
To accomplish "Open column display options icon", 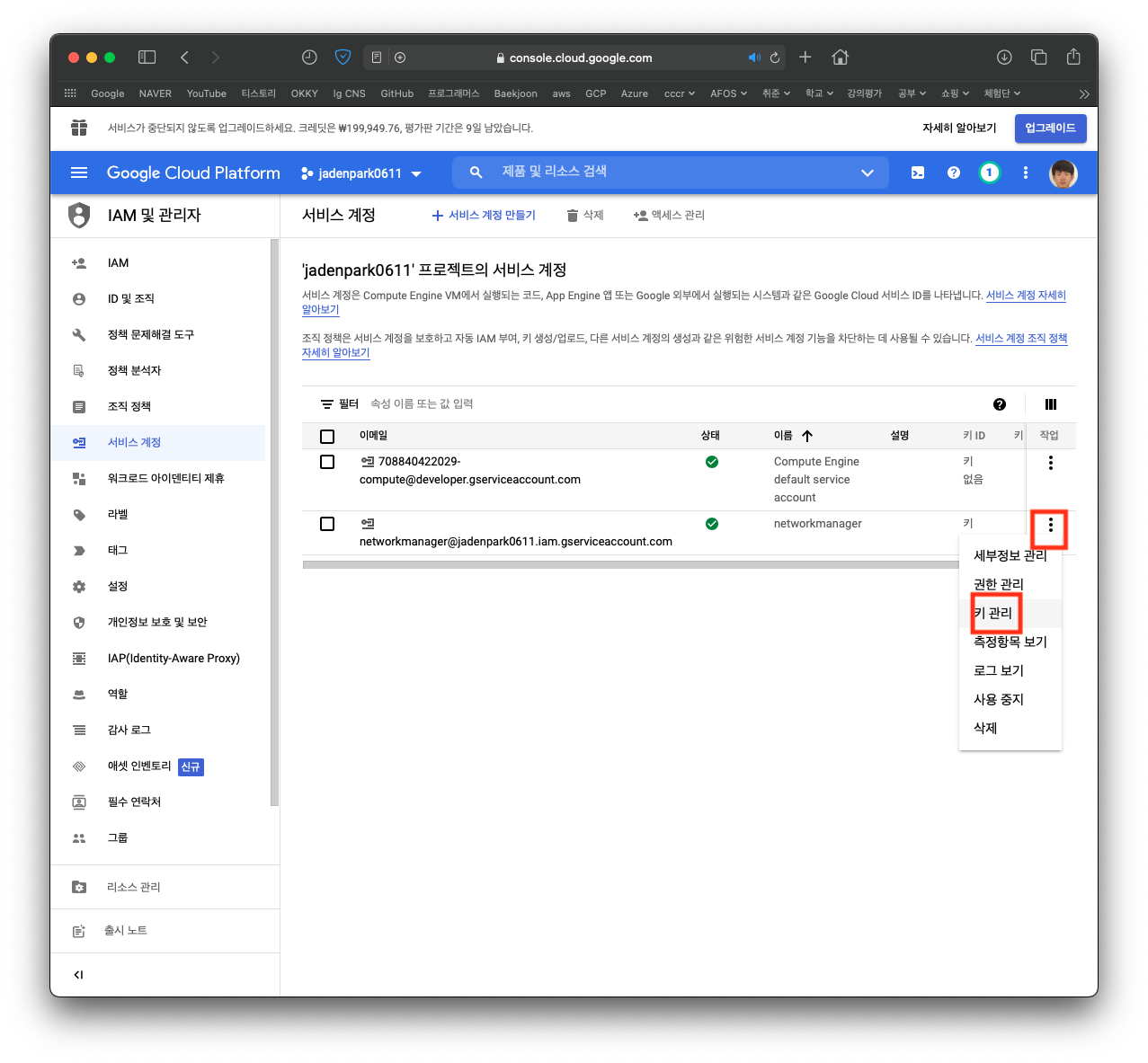I will (x=1051, y=404).
